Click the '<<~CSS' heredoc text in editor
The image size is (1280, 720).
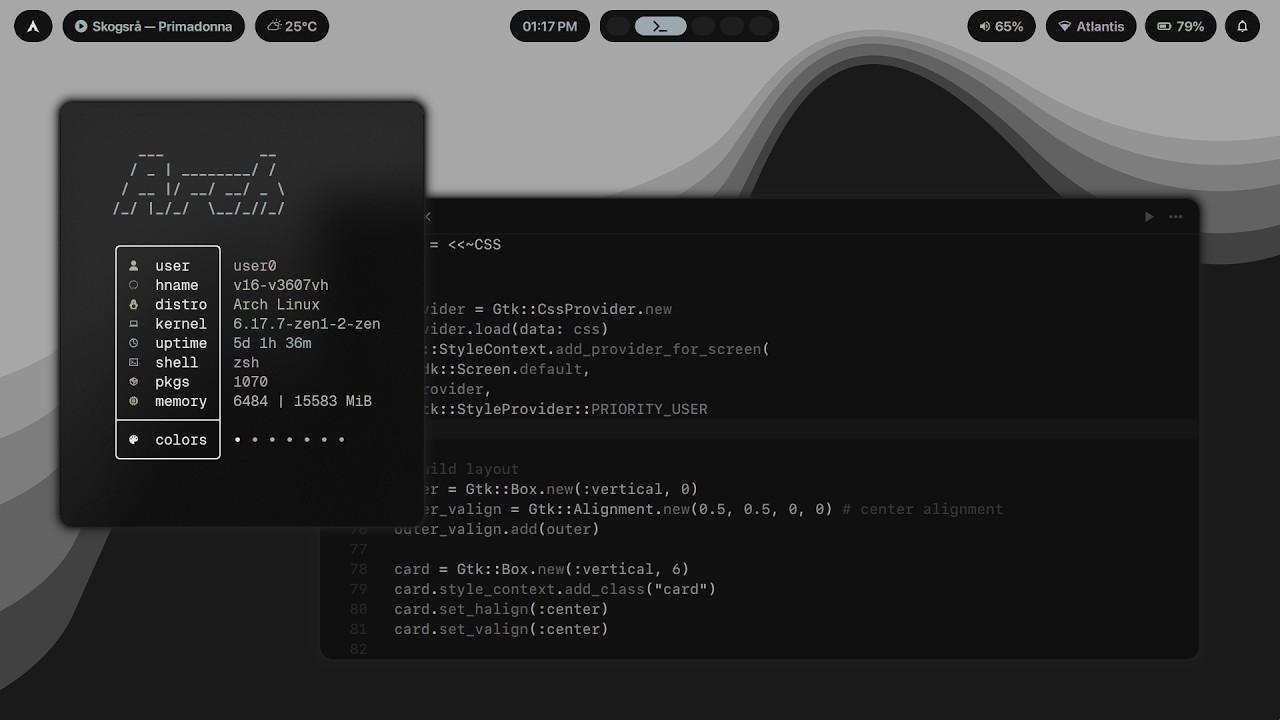coord(474,245)
